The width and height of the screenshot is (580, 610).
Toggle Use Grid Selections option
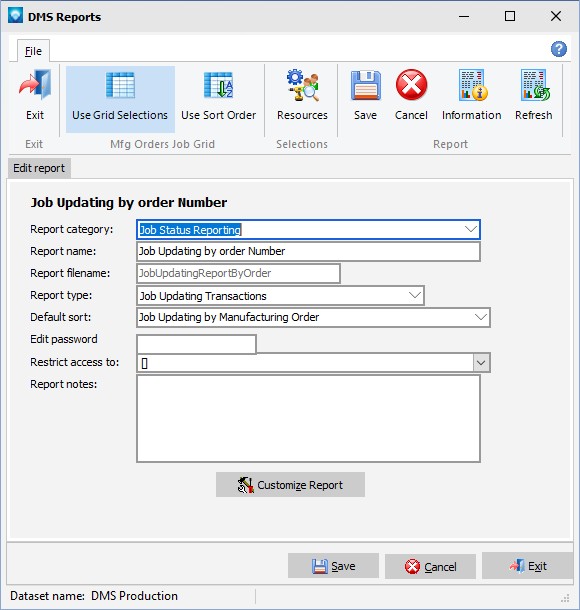[x=120, y=99]
